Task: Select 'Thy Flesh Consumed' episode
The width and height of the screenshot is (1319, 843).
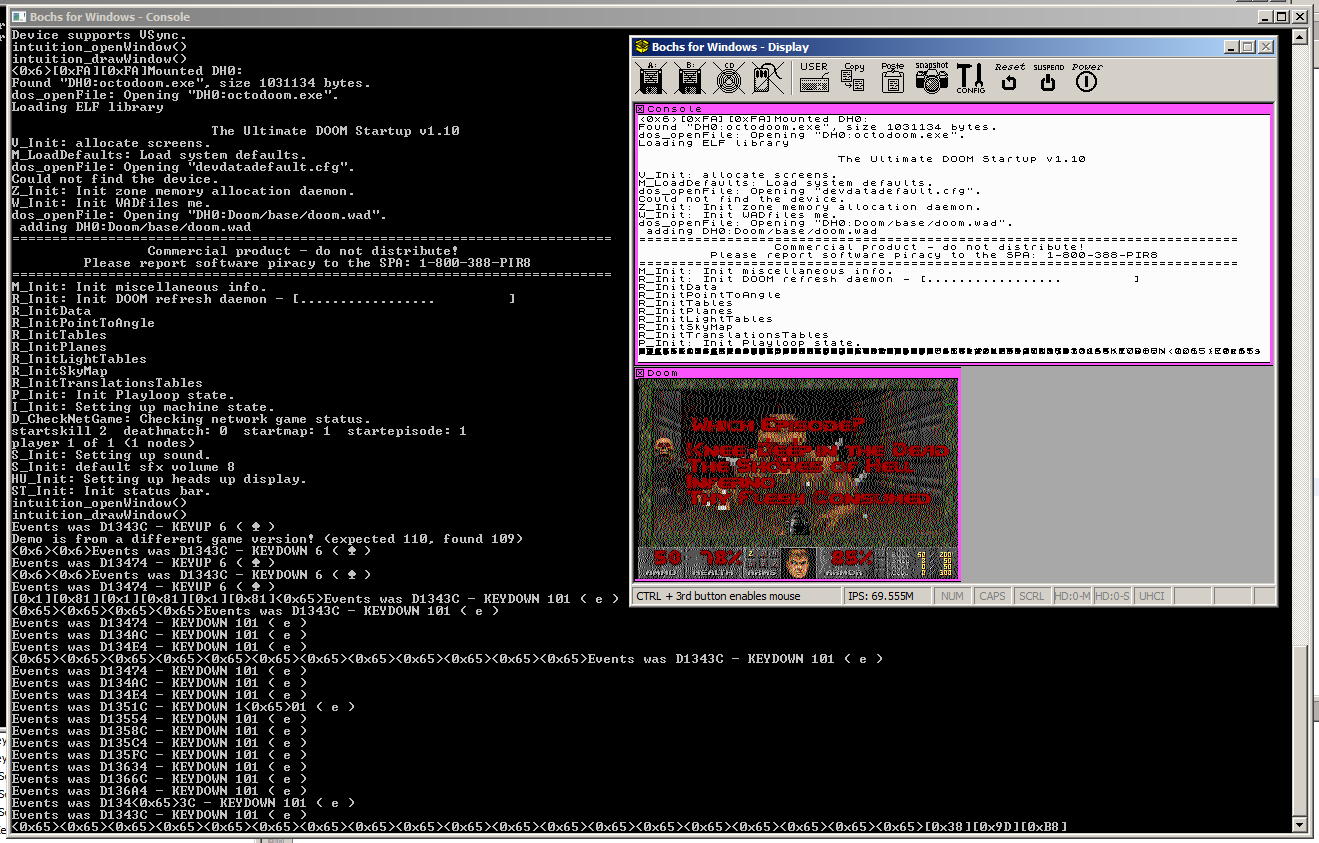Action: [x=810, y=497]
